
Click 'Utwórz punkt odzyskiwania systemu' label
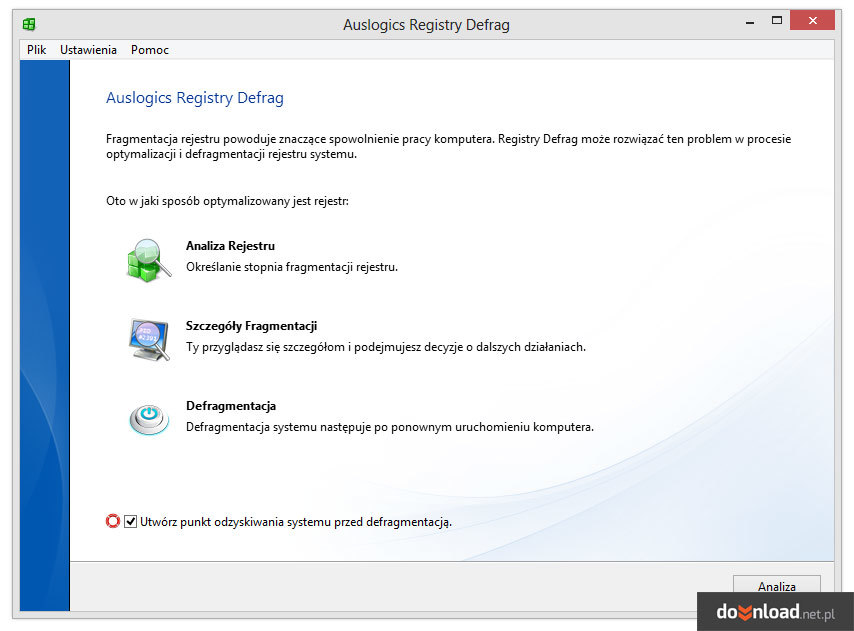click(296, 522)
